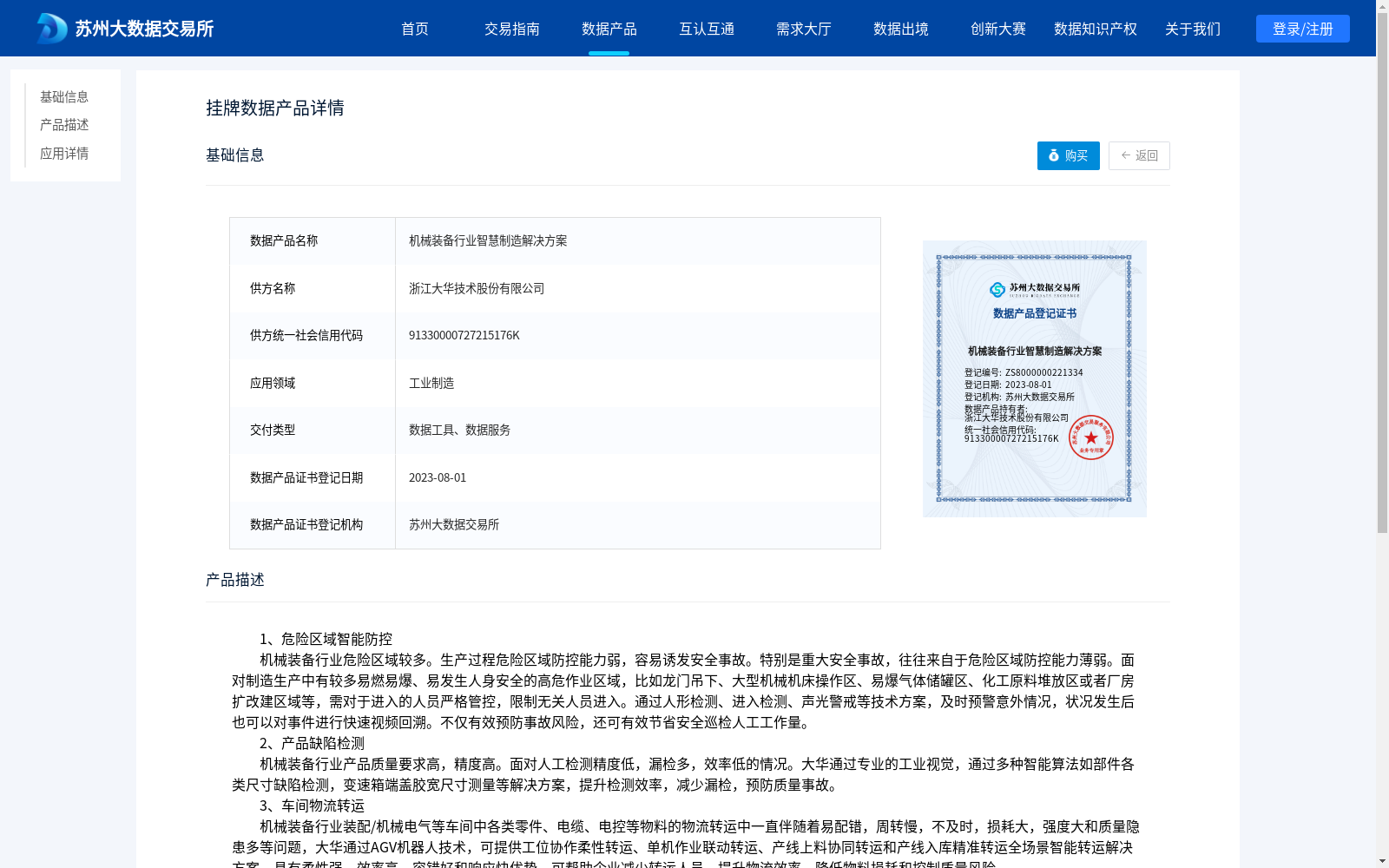Click the 数据工具、数据服务 delivery type value
Screen dimensions: 1389x868
(459, 430)
